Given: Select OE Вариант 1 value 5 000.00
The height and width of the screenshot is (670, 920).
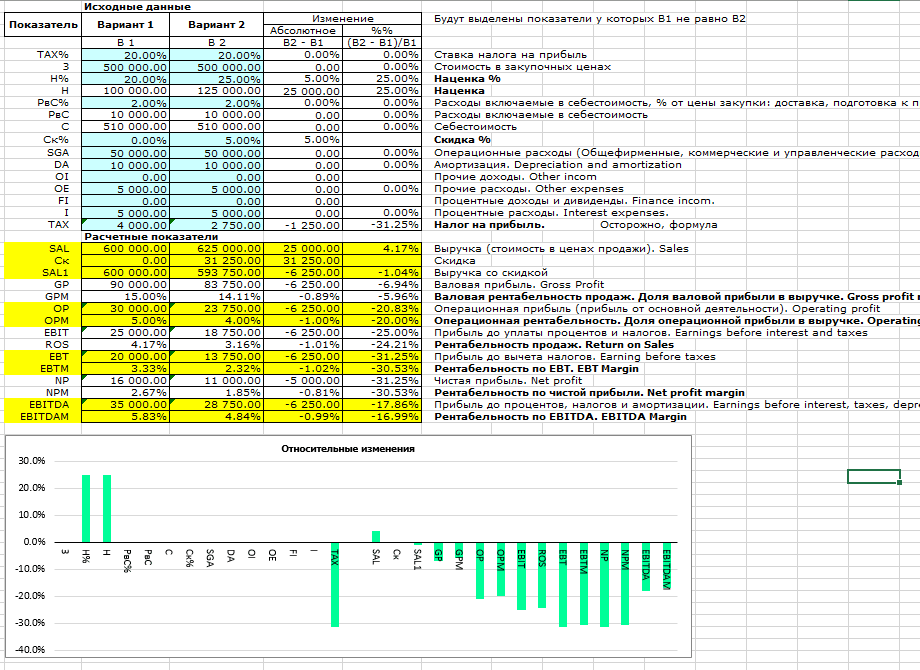Looking at the screenshot, I should [x=126, y=190].
